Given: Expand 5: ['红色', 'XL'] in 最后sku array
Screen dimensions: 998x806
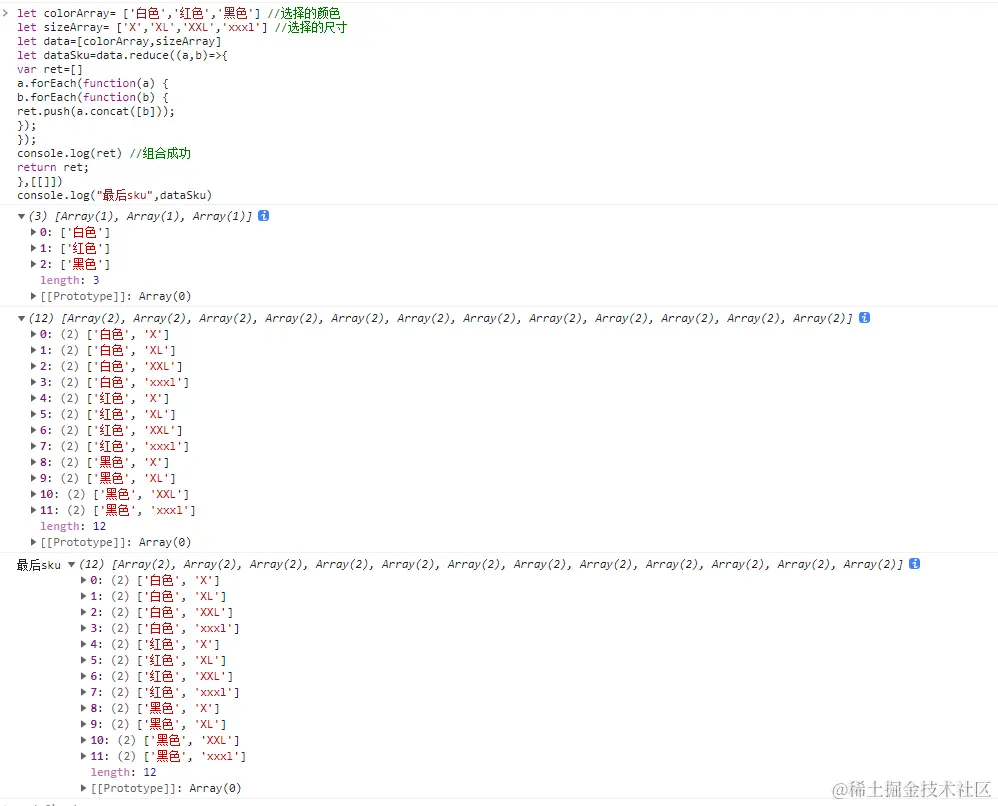Looking at the screenshot, I should click(83, 660).
